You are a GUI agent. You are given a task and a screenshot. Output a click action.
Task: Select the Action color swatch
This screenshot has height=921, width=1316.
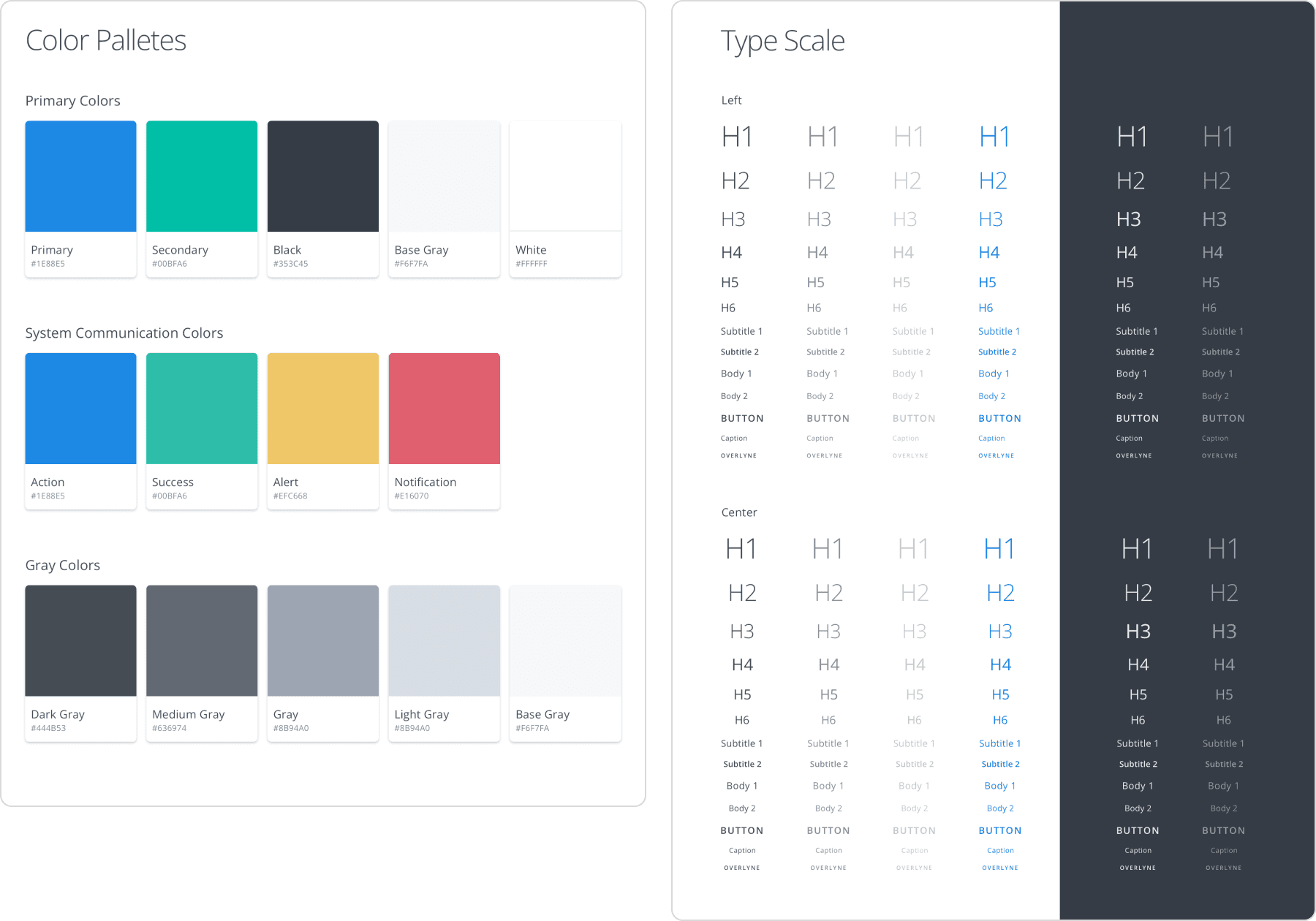80,409
